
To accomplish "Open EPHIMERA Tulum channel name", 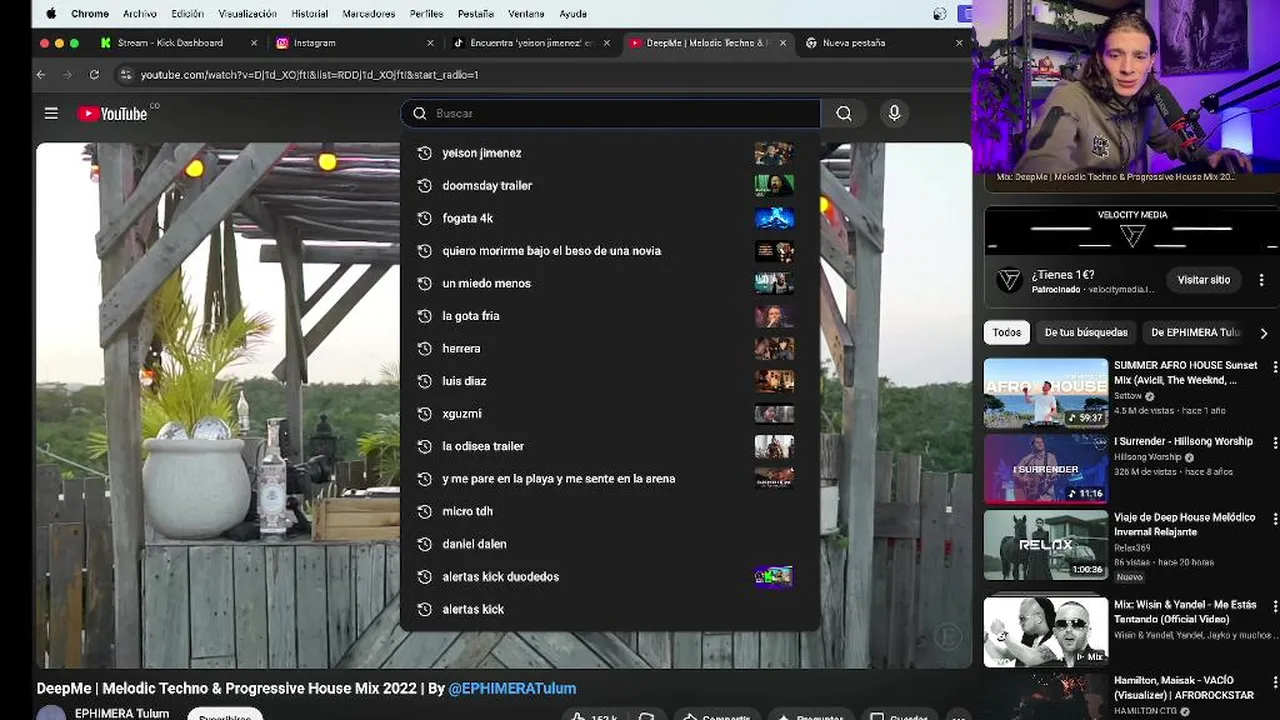I will click(122, 713).
